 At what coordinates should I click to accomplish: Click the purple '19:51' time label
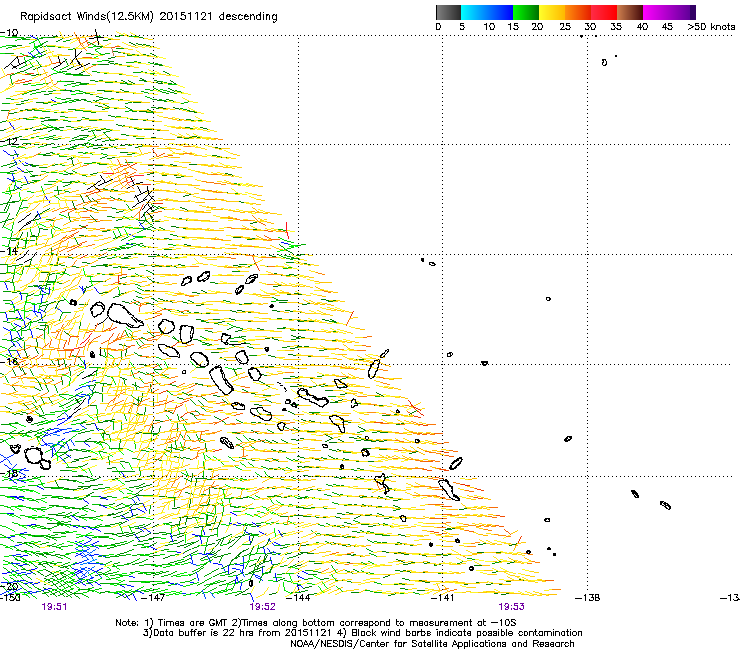pos(54,607)
